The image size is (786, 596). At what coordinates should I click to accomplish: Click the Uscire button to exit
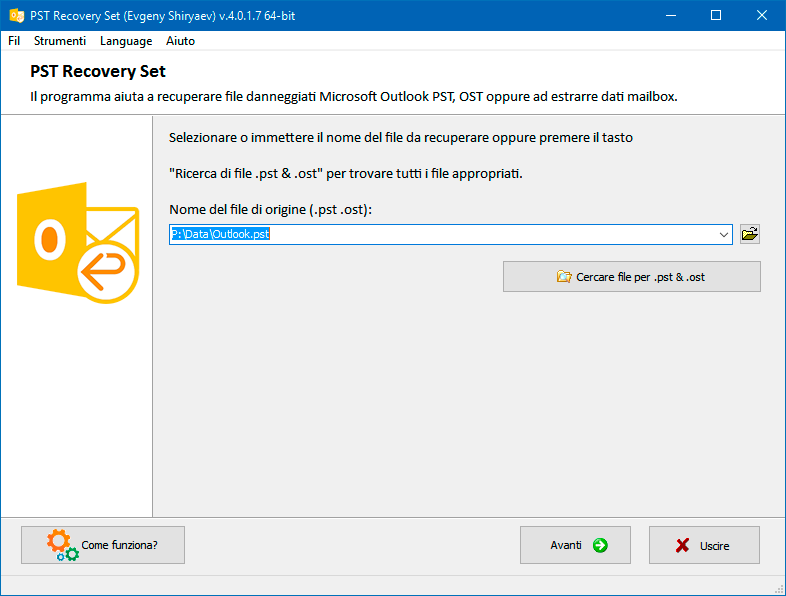704,545
